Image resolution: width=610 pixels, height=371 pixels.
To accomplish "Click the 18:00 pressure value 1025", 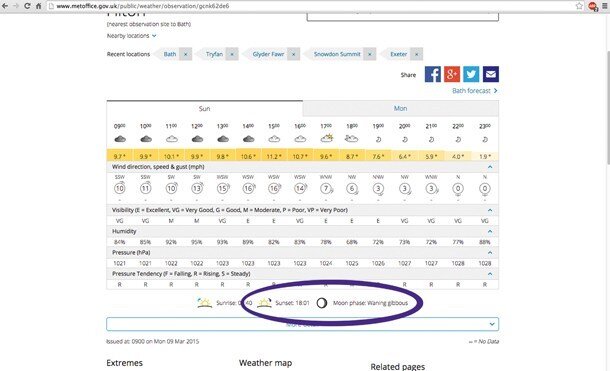I will 352,263.
